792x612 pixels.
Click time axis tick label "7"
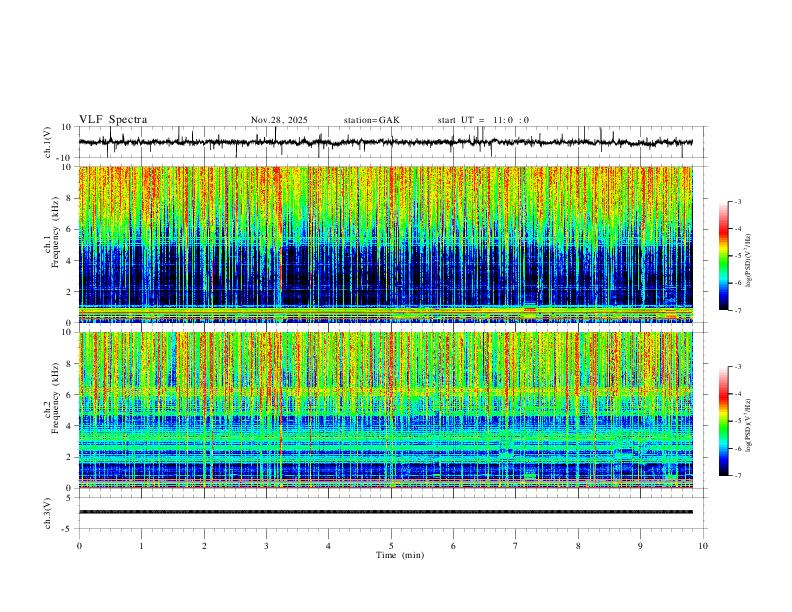point(516,546)
